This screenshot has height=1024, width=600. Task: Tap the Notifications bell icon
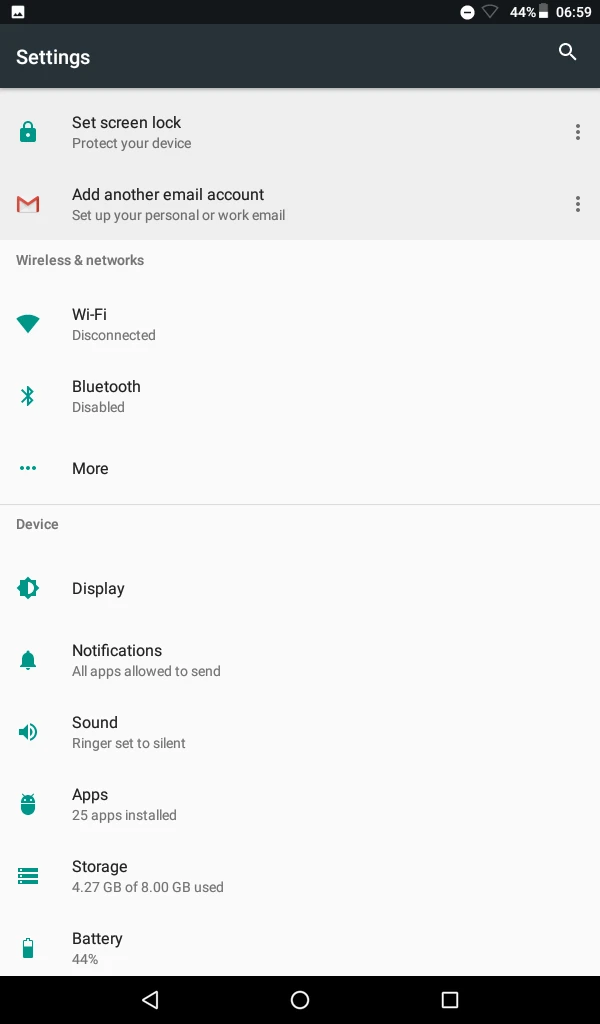coord(28,660)
